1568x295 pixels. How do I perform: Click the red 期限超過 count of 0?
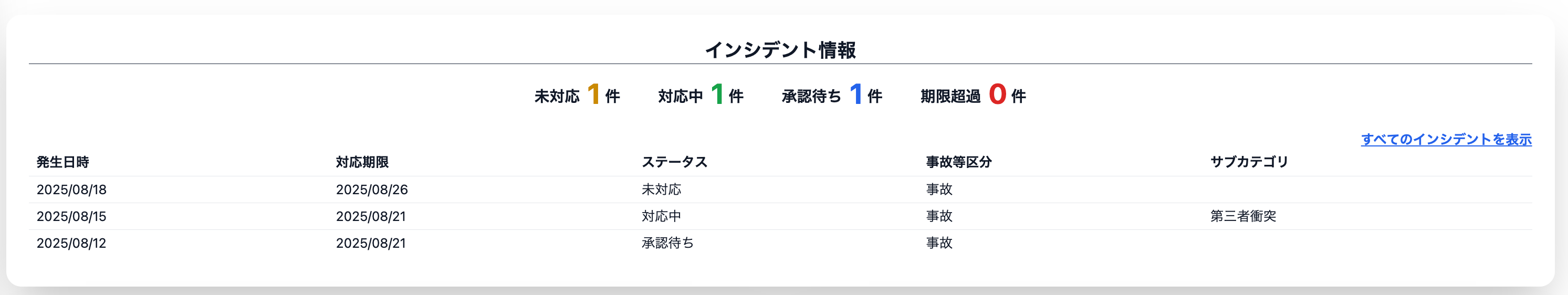click(997, 95)
